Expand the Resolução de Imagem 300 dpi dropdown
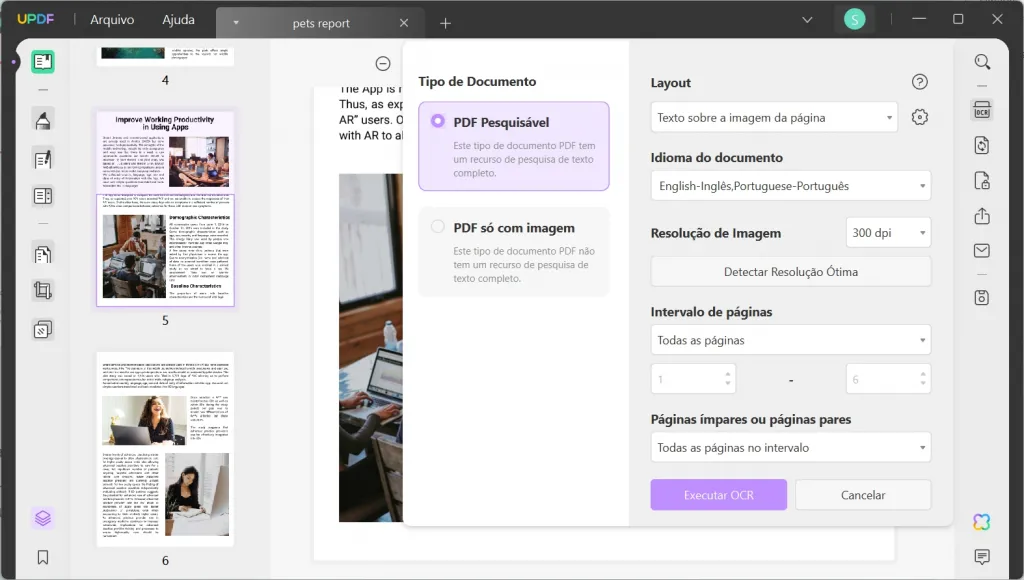The height and width of the screenshot is (580, 1024). [x=888, y=232]
